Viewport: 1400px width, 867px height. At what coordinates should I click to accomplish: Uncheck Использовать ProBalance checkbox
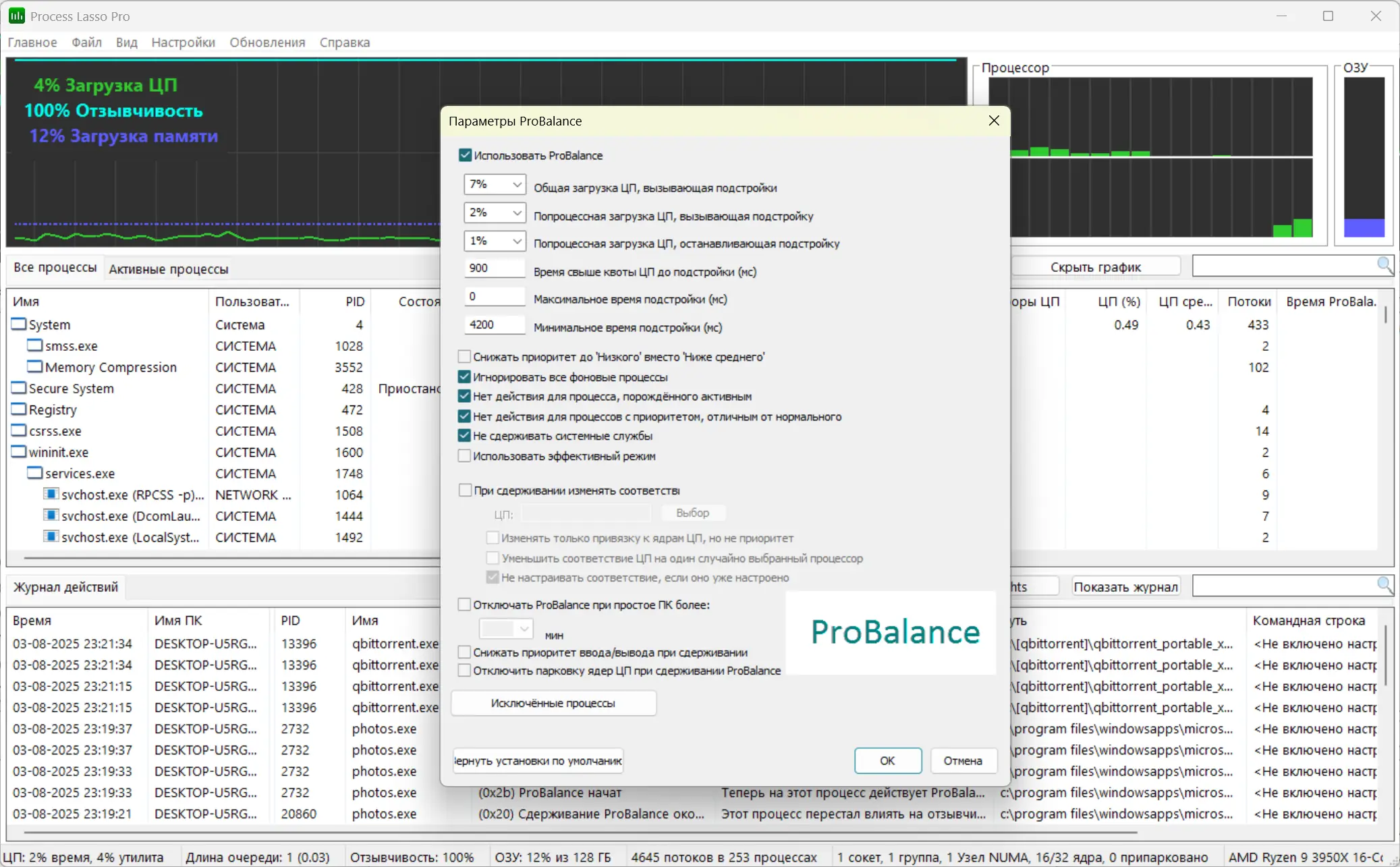[465, 155]
